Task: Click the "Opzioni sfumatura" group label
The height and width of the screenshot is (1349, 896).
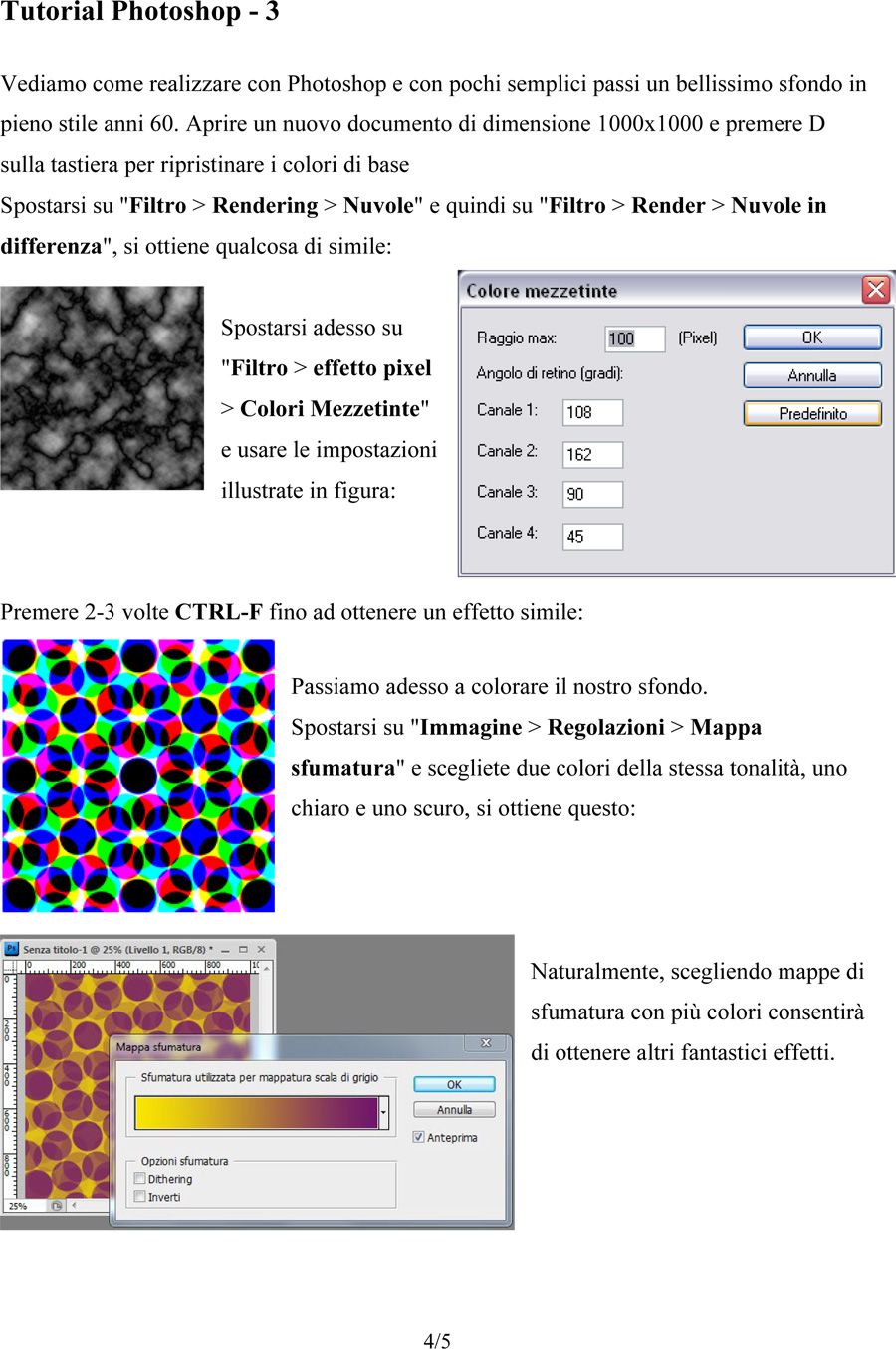Action: (184, 1161)
